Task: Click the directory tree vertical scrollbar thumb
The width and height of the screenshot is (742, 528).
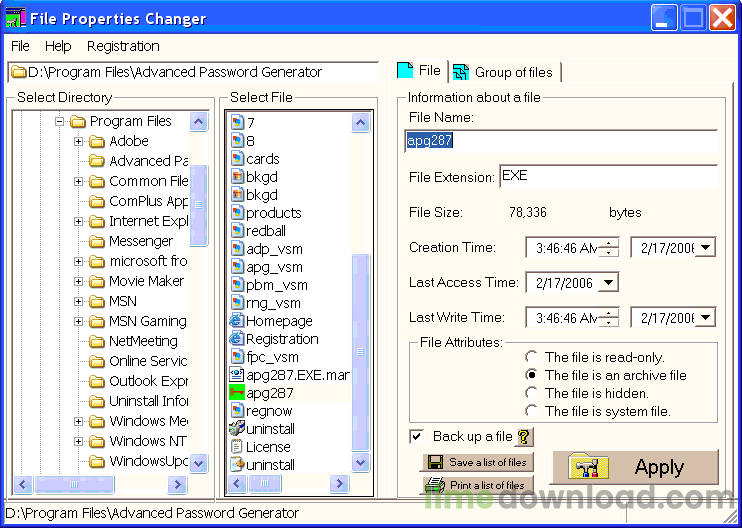Action: click(x=198, y=205)
